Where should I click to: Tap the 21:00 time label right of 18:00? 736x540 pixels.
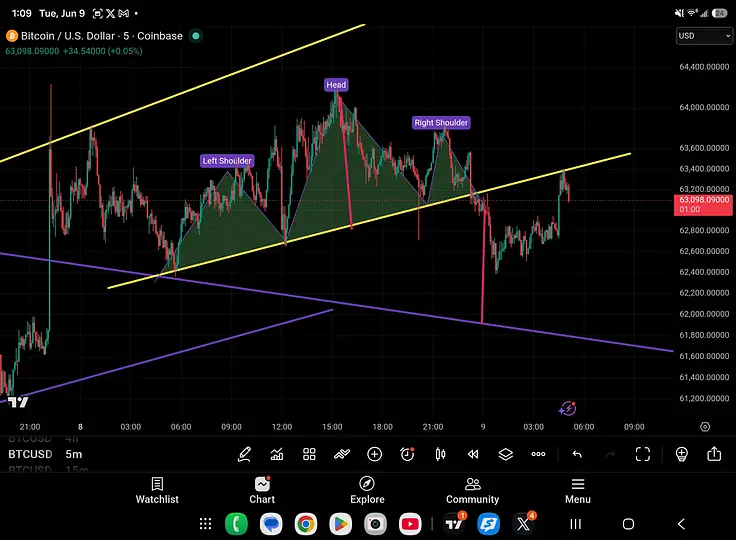(x=433, y=427)
